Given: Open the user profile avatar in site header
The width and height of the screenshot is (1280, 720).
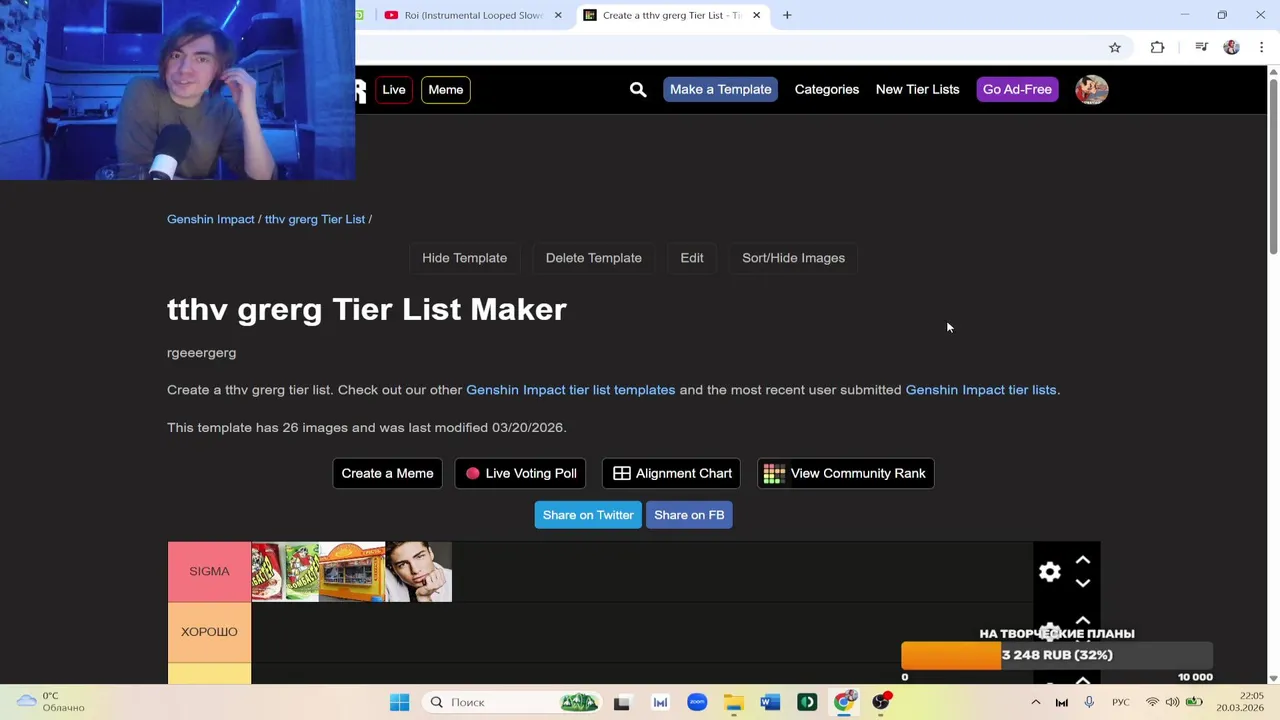Looking at the screenshot, I should tap(1092, 90).
